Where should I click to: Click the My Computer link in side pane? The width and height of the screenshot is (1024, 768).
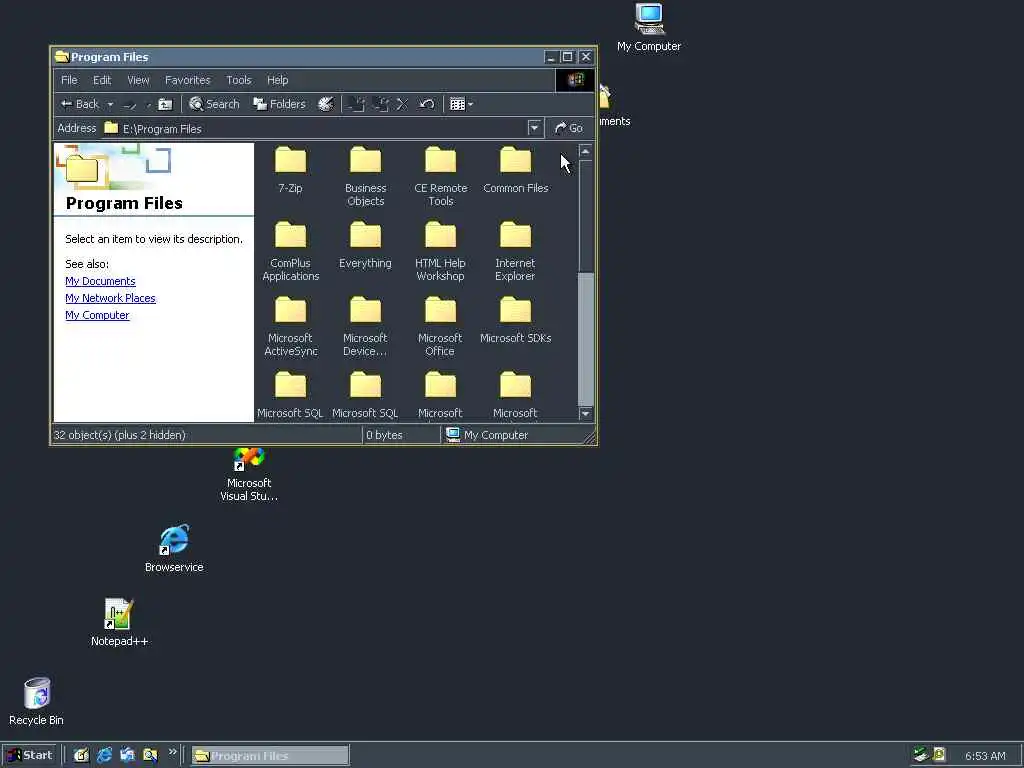pos(97,315)
